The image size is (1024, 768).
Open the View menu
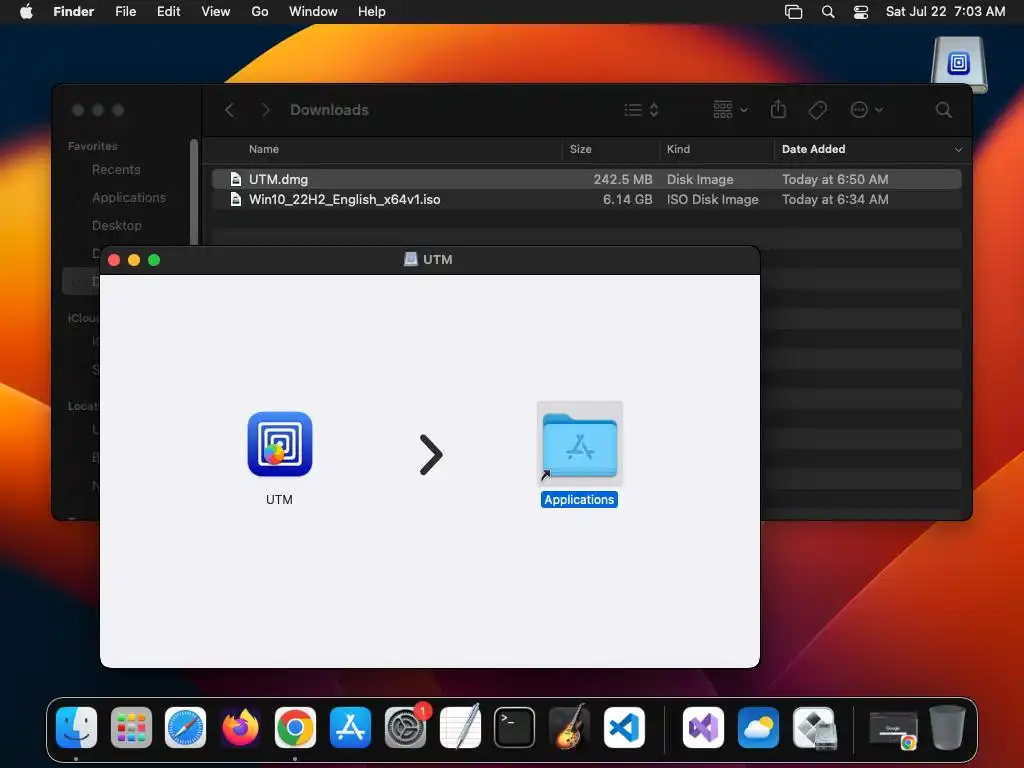point(216,11)
